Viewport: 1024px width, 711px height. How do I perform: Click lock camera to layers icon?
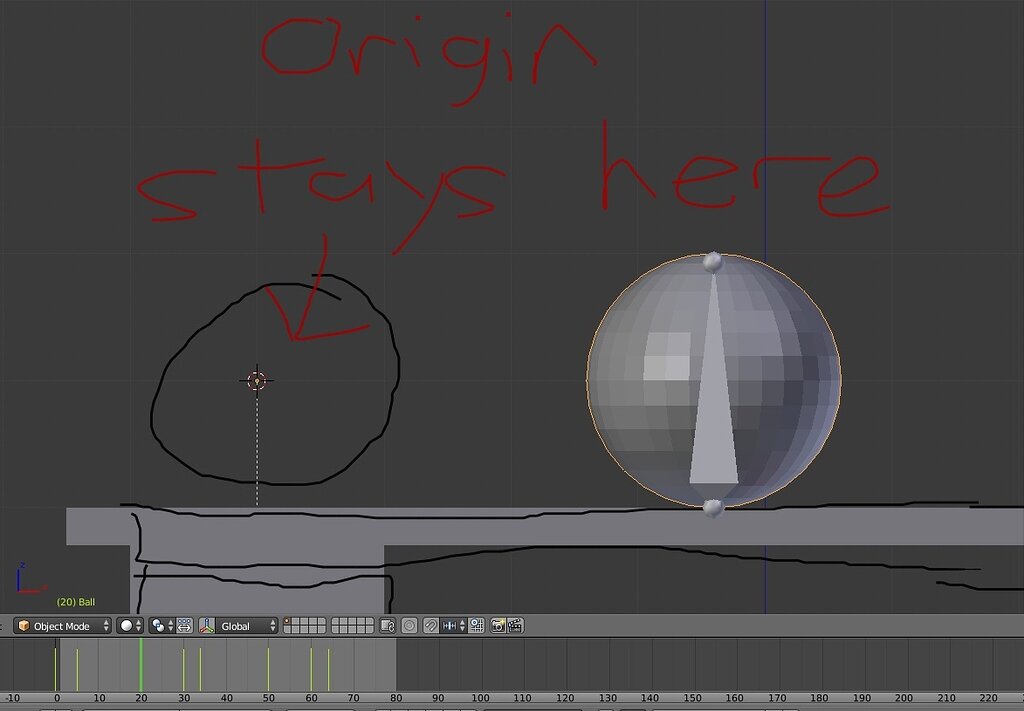tap(388, 626)
